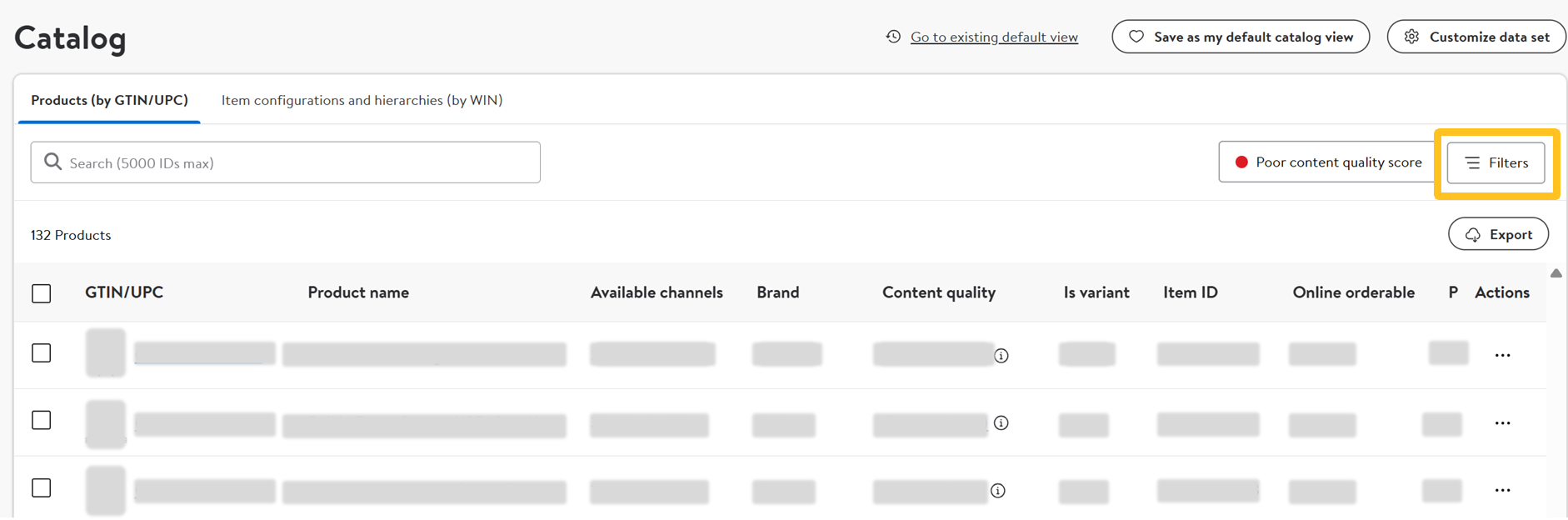Open Item configurations and hierarchies (by WIN) tab

pyautogui.click(x=362, y=100)
